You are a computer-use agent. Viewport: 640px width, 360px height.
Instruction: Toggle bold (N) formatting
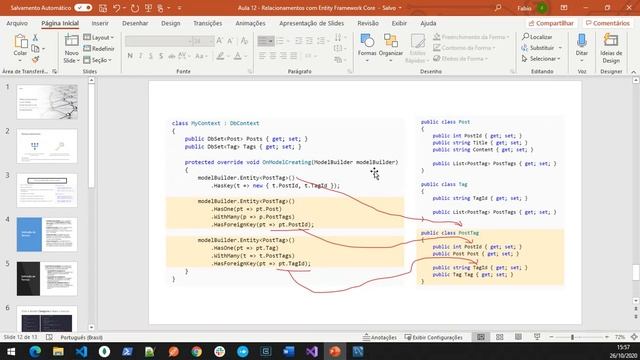click(x=130, y=56)
